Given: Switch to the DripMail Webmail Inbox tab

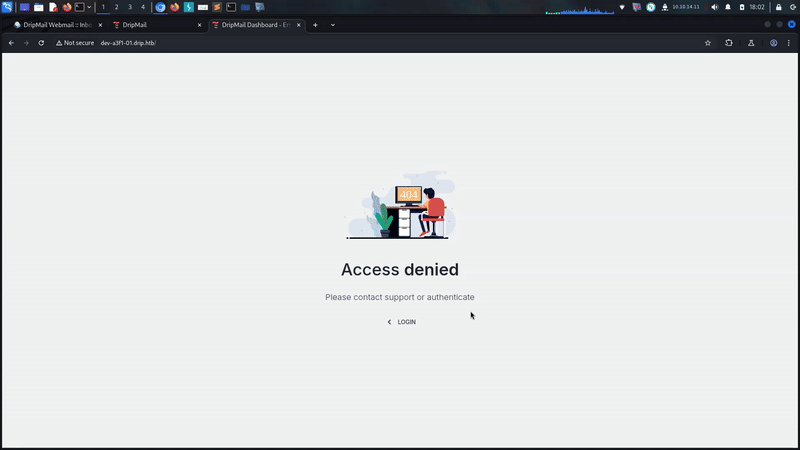Looking at the screenshot, I should click(x=55, y=24).
